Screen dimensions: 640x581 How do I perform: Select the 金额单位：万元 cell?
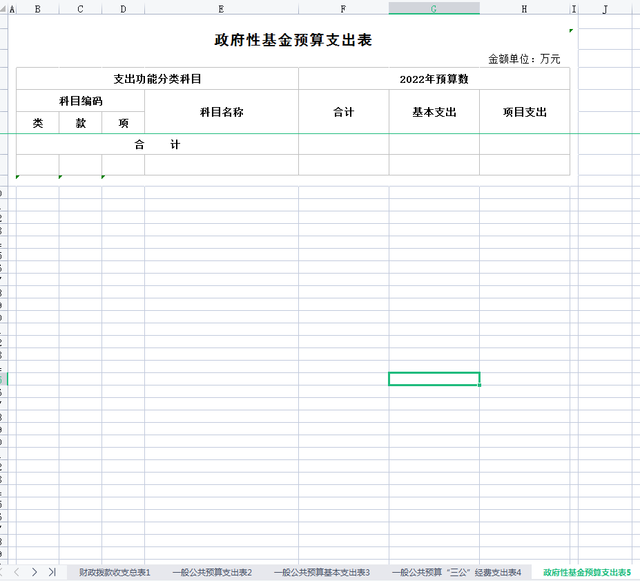click(x=523, y=59)
